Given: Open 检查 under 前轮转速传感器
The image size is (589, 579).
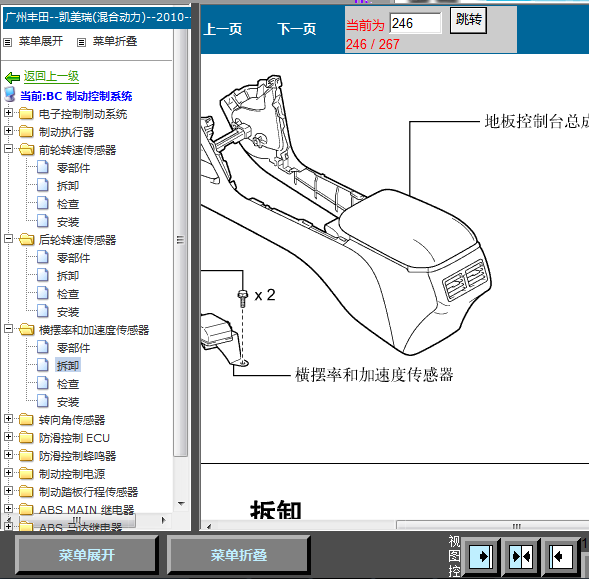Looking at the screenshot, I should (x=68, y=204).
